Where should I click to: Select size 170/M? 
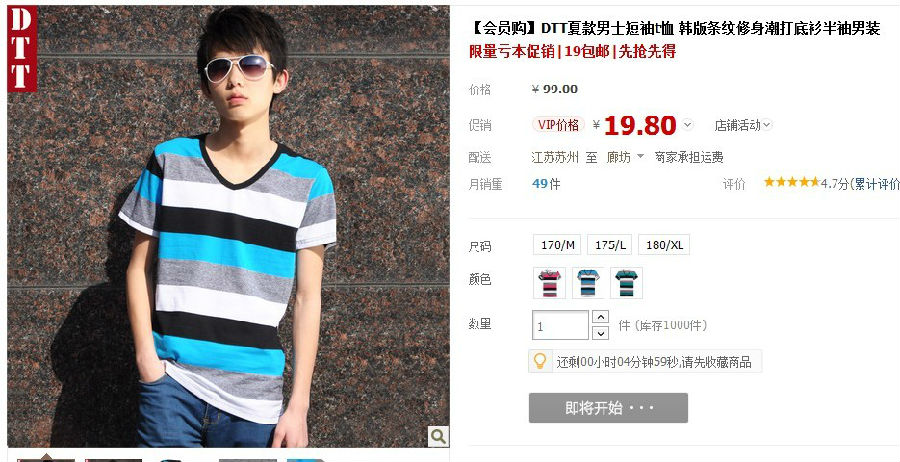pyautogui.click(x=557, y=245)
